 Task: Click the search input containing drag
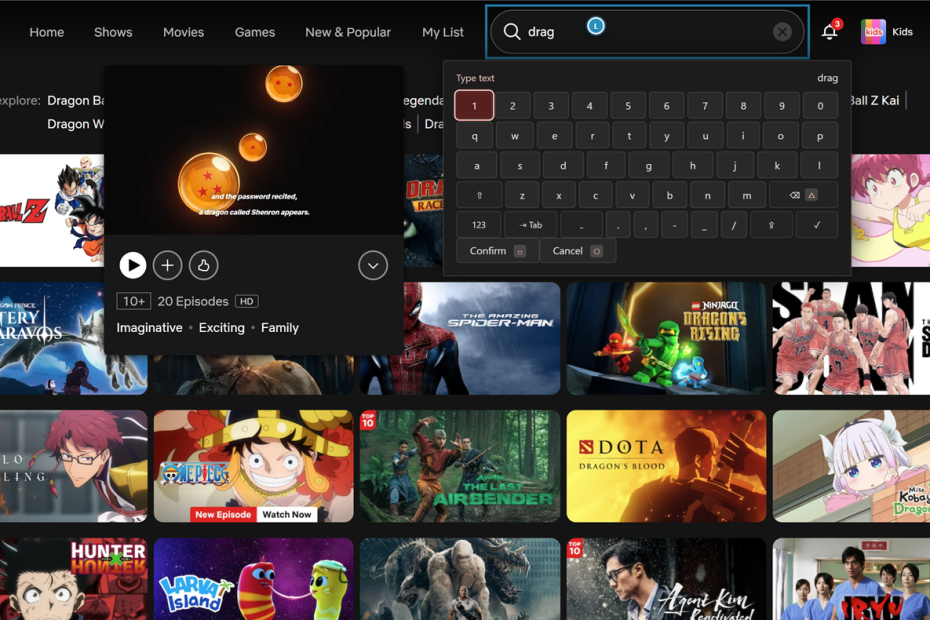647,31
